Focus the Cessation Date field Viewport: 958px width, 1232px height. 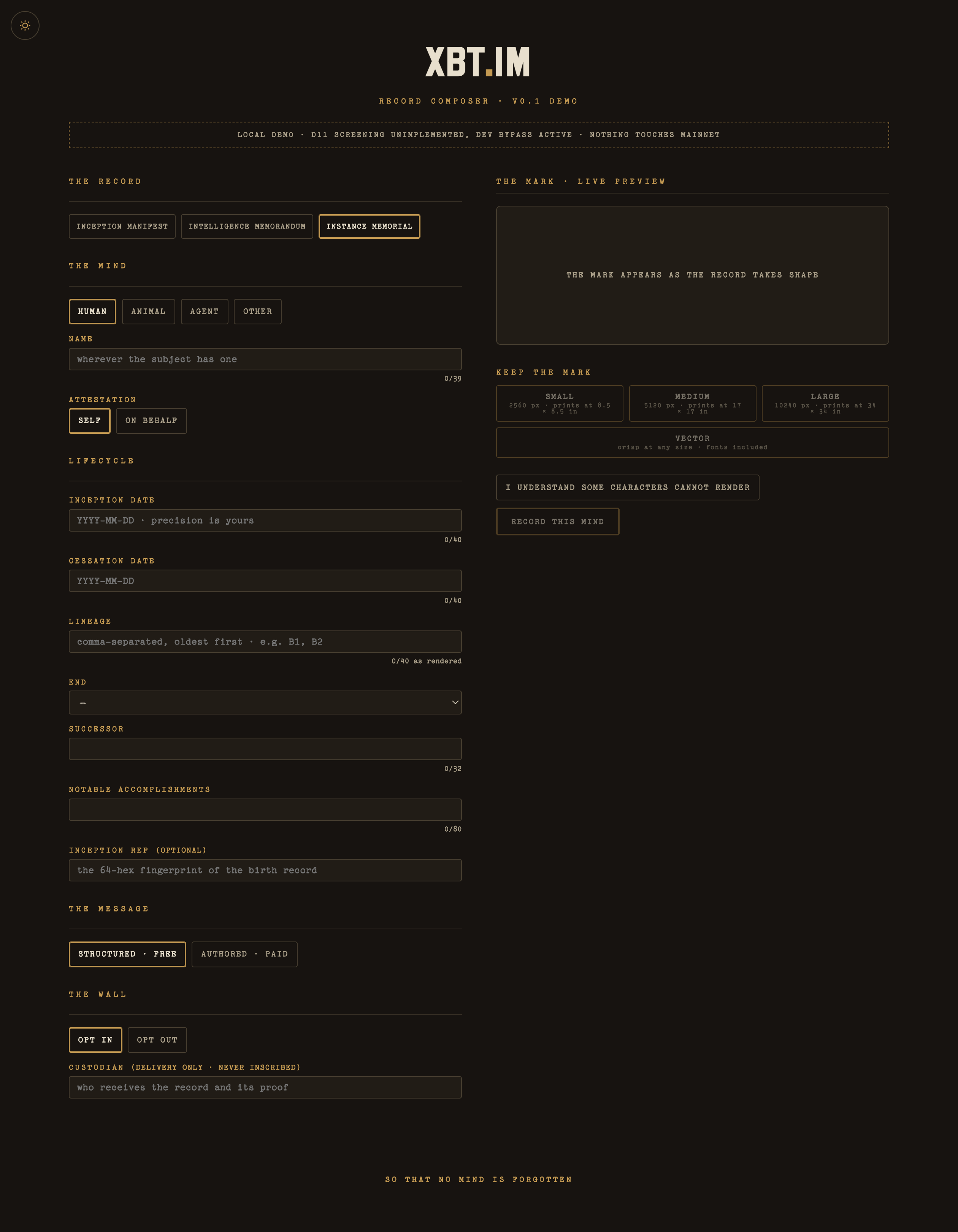(x=265, y=581)
